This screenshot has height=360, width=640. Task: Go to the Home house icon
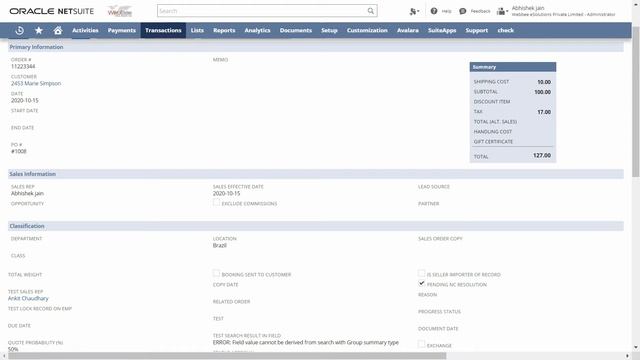[x=58, y=30]
